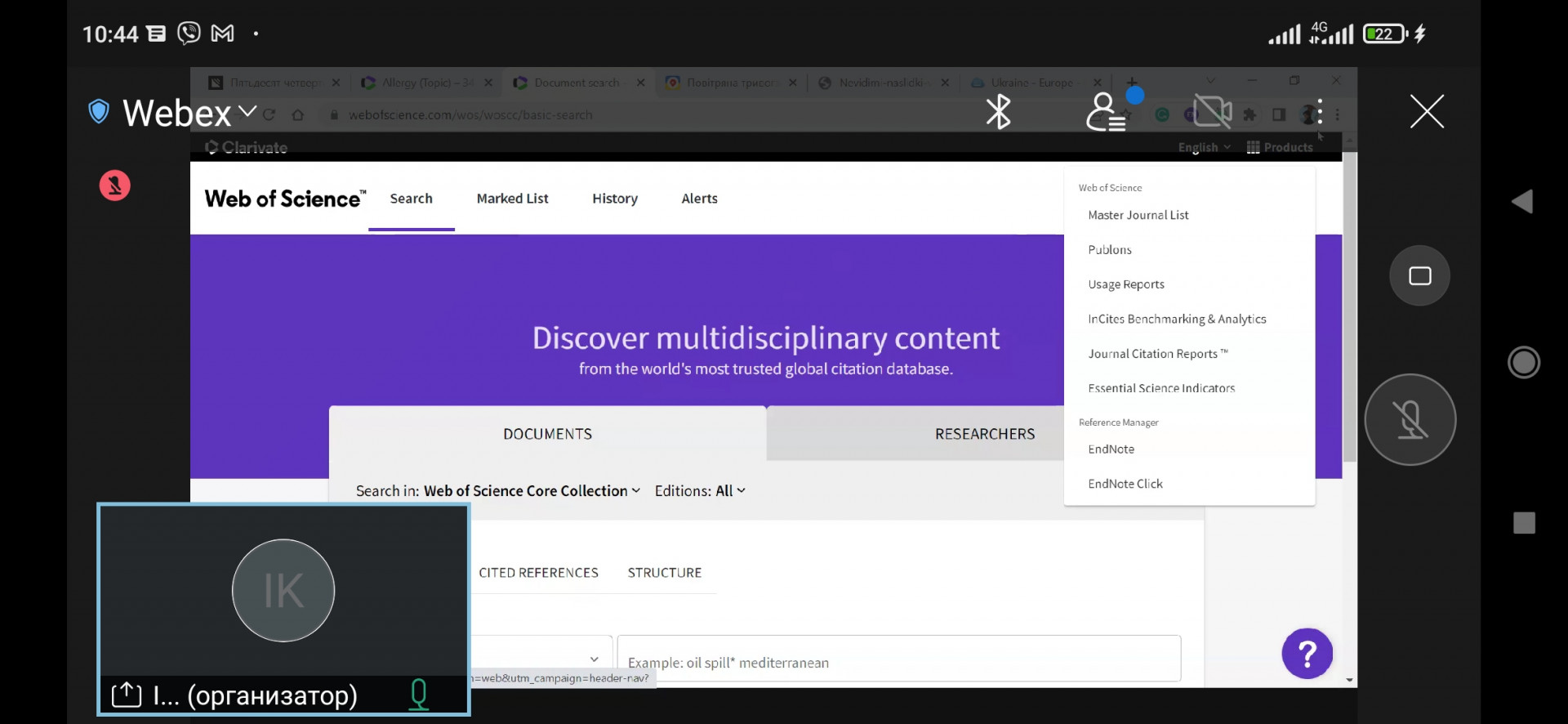Viewport: 1568px width, 724px height.
Task: Expand the Webex meeting info chevron
Action: tap(247, 112)
